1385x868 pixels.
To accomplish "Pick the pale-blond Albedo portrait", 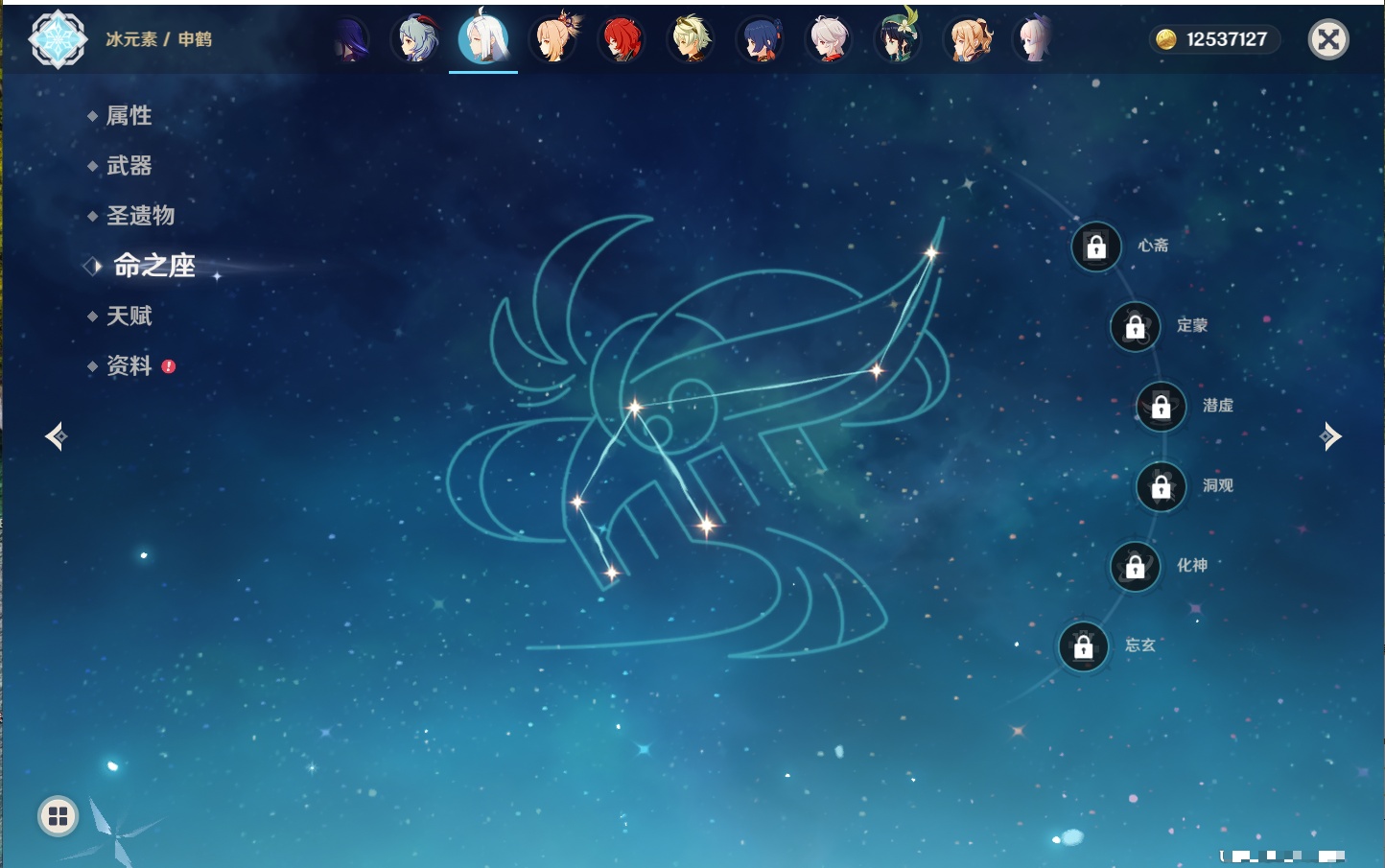I will [691, 39].
